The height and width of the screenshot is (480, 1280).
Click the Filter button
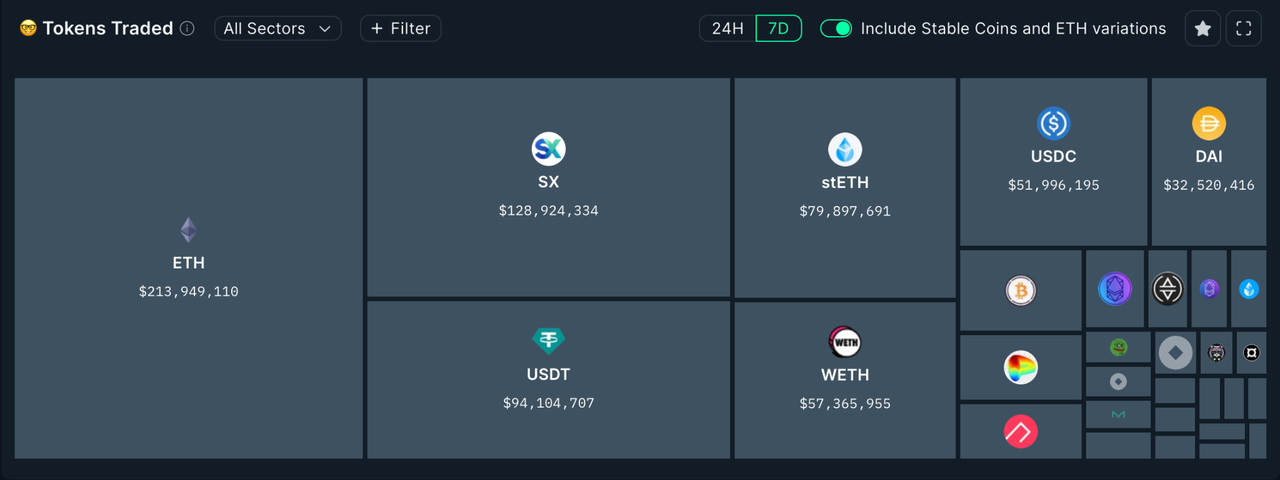coord(400,29)
